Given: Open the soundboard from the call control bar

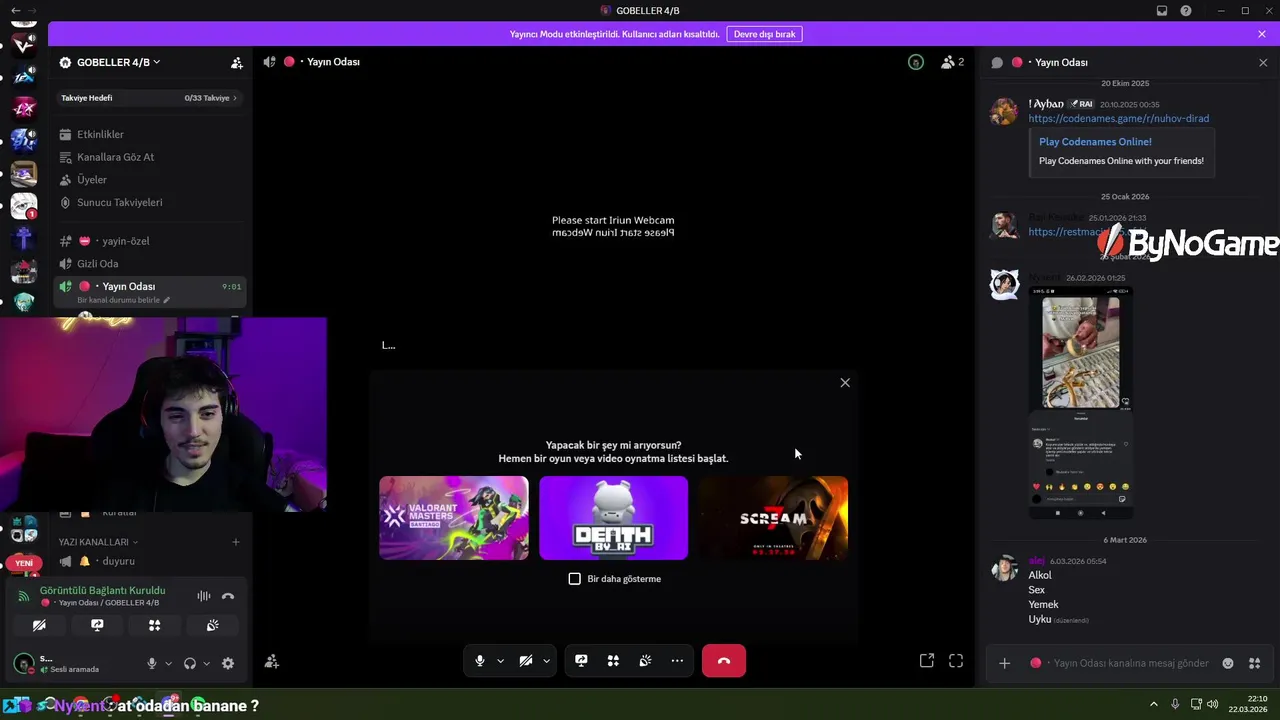Looking at the screenshot, I should point(645,661).
